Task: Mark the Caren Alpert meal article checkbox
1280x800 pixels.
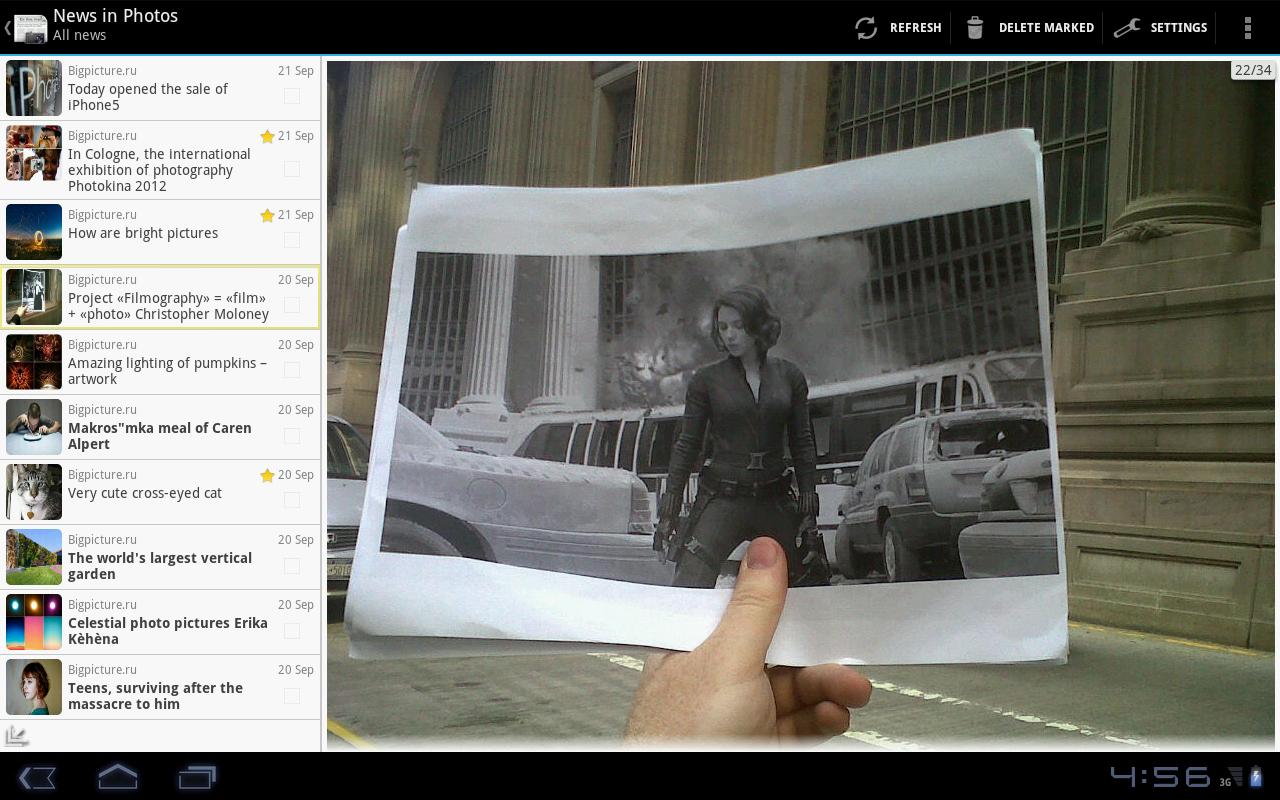Action: coord(292,435)
